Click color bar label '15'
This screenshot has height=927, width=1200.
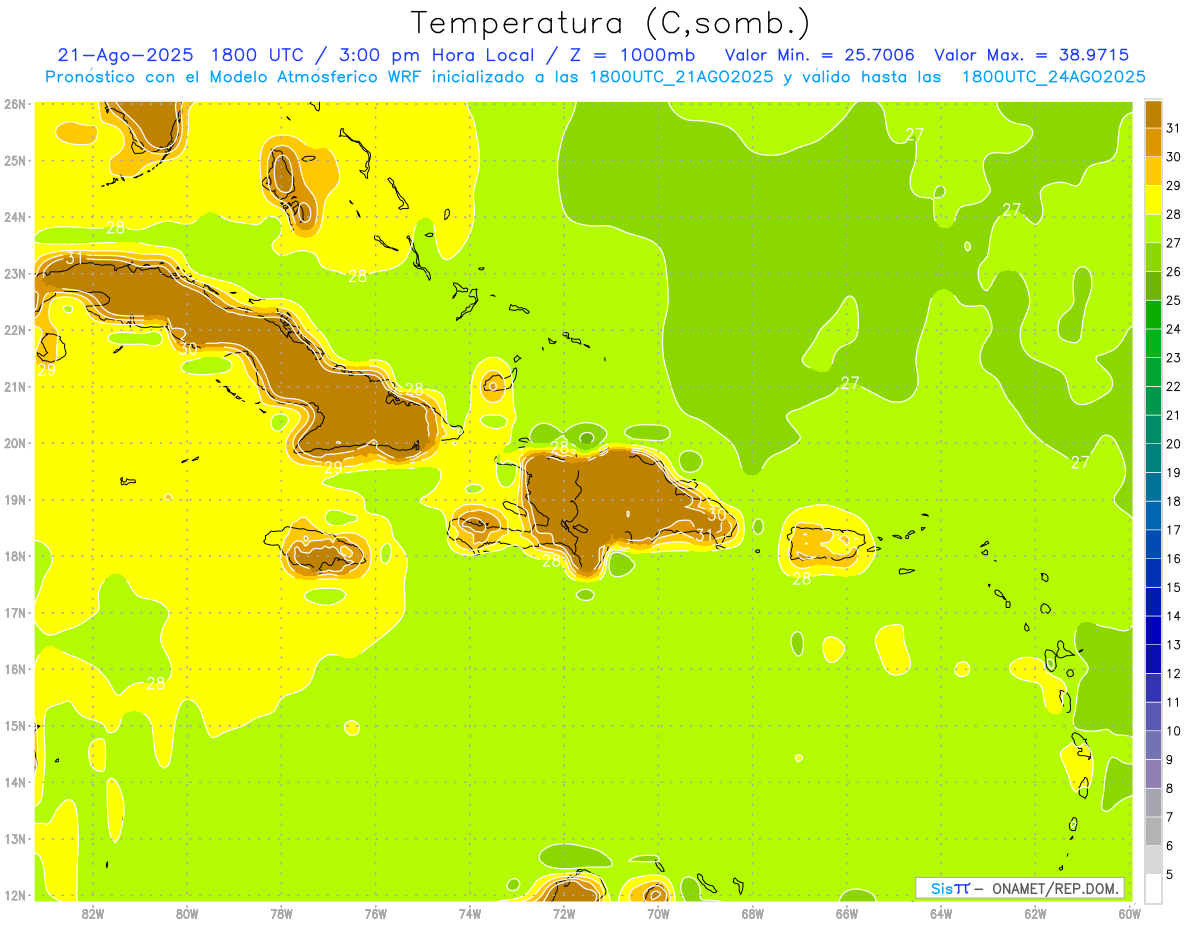[1173, 587]
